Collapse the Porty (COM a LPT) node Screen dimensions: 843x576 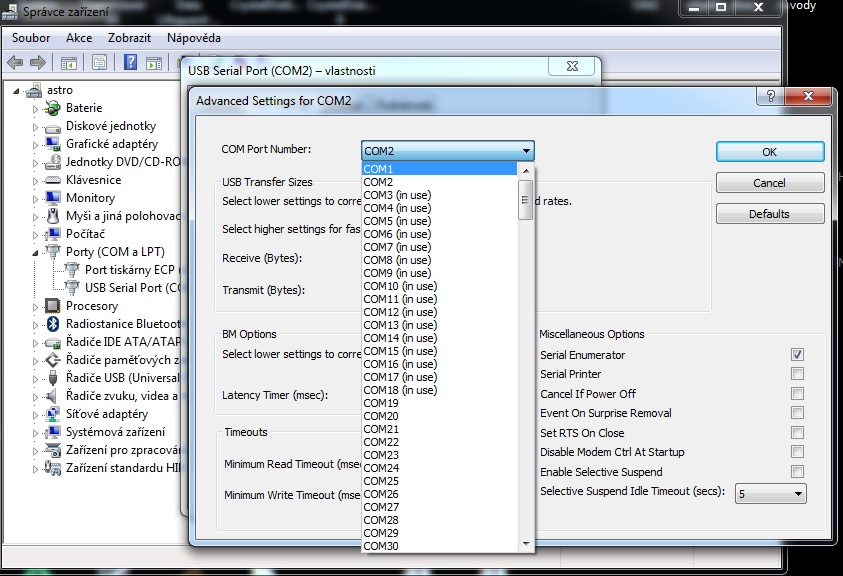tap(37, 252)
